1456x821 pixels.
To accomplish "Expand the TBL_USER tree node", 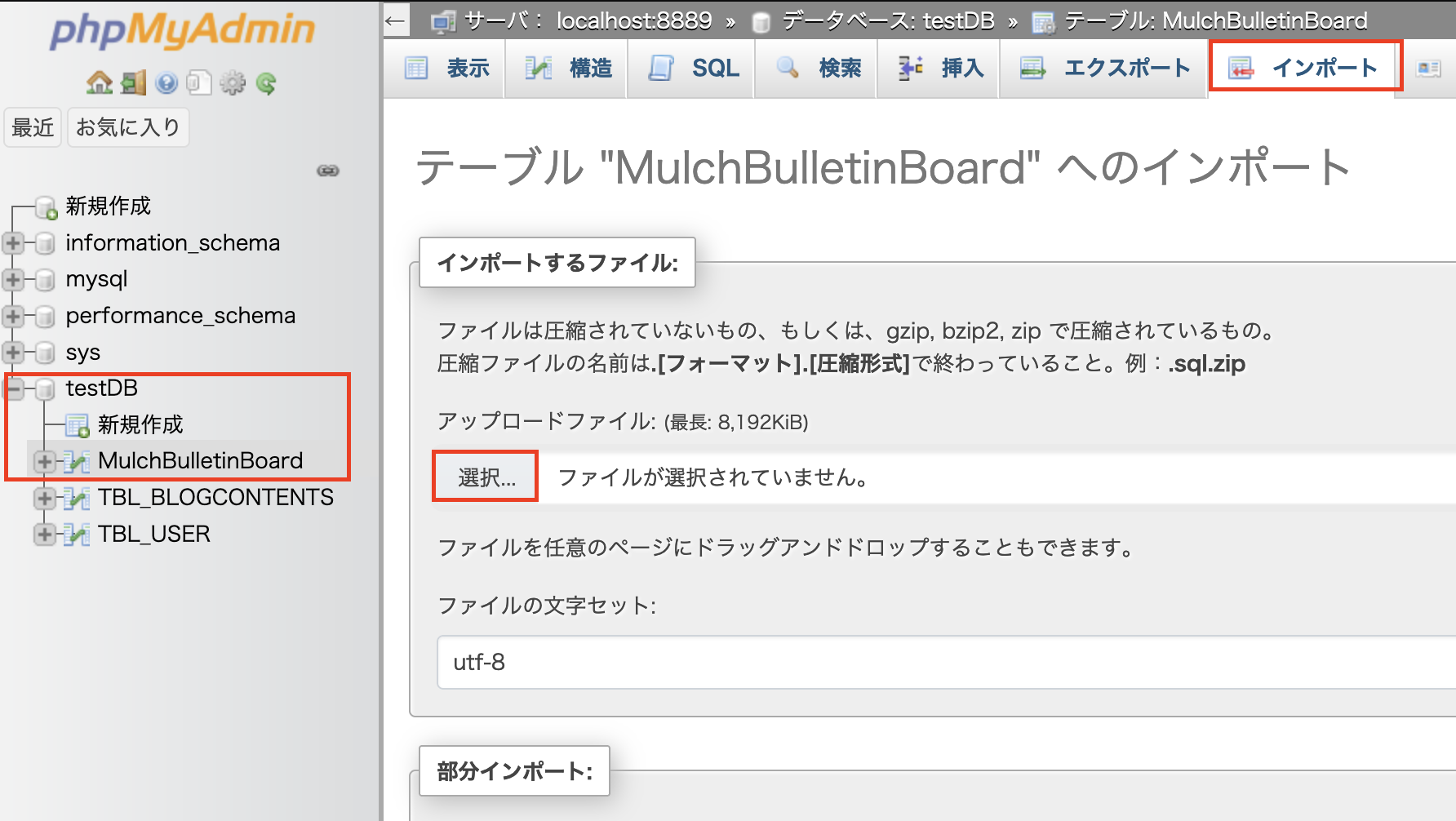I will click(x=45, y=535).
